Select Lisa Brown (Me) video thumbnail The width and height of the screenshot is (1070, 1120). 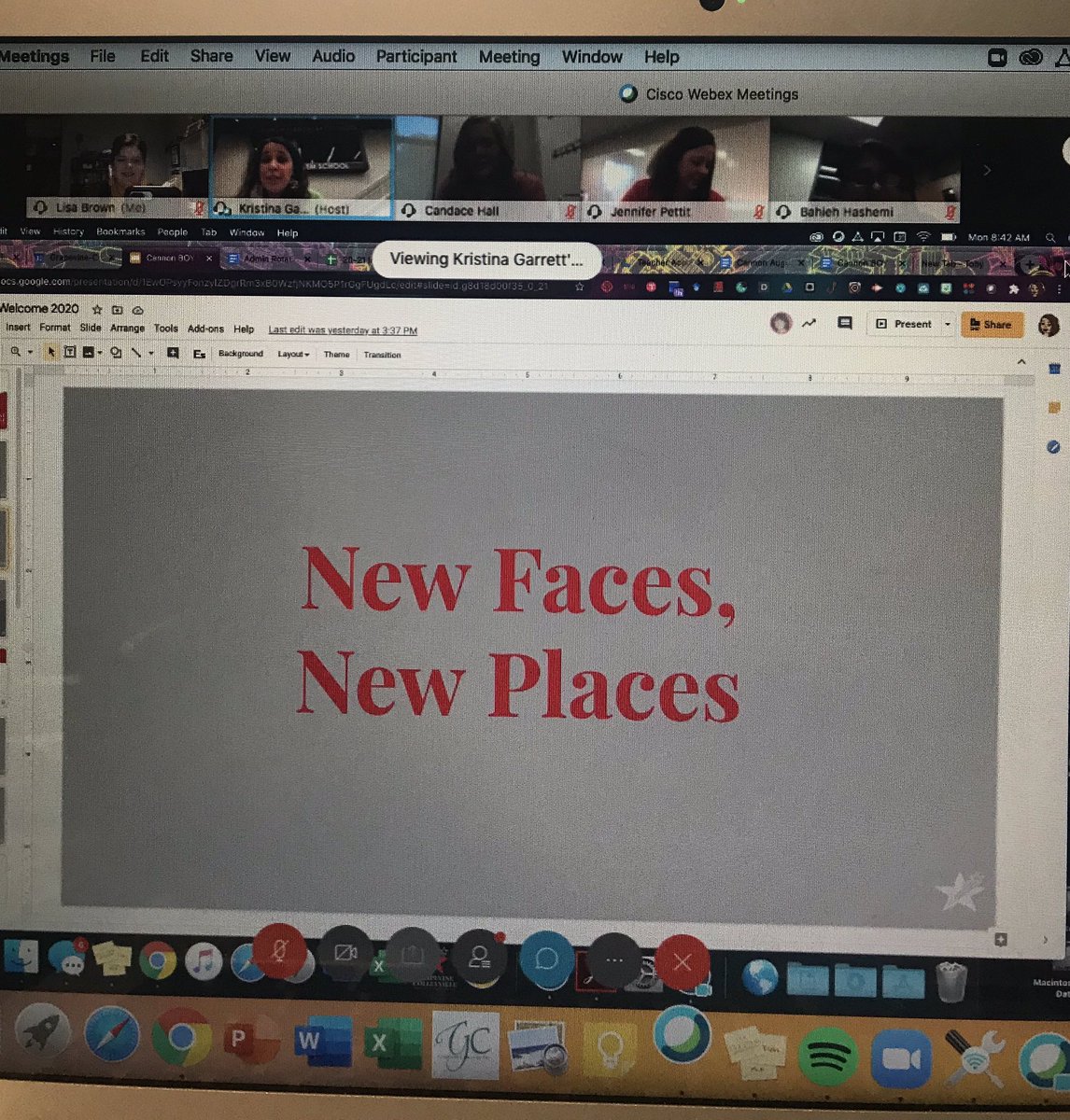tap(116, 166)
